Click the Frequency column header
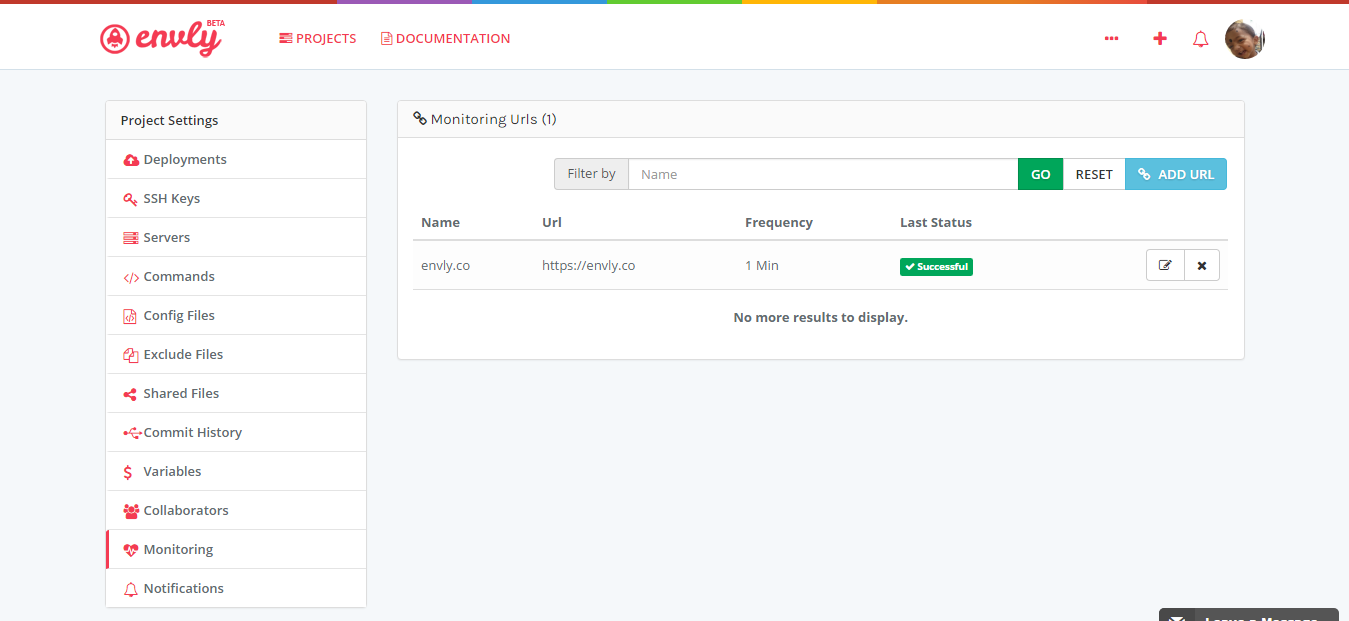The width and height of the screenshot is (1349, 621). click(x=779, y=223)
